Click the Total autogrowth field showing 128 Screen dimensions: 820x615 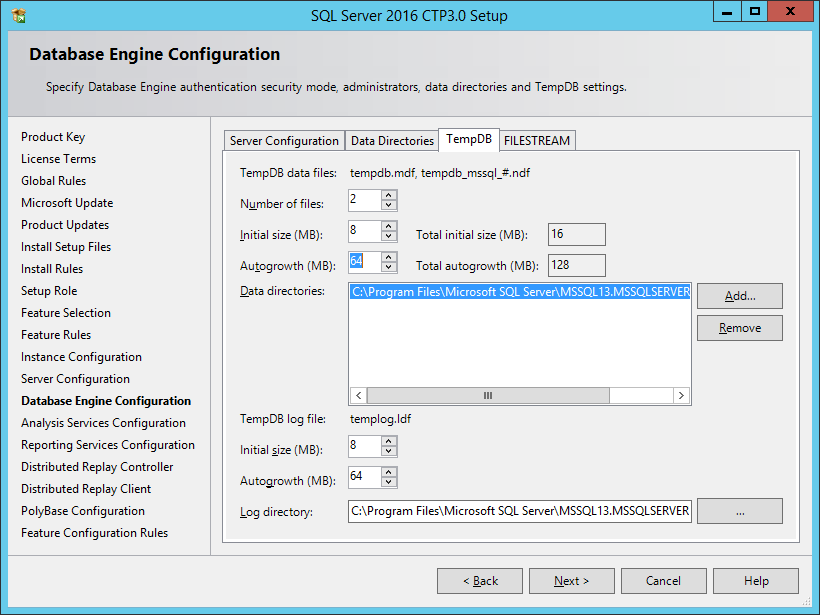(577, 265)
